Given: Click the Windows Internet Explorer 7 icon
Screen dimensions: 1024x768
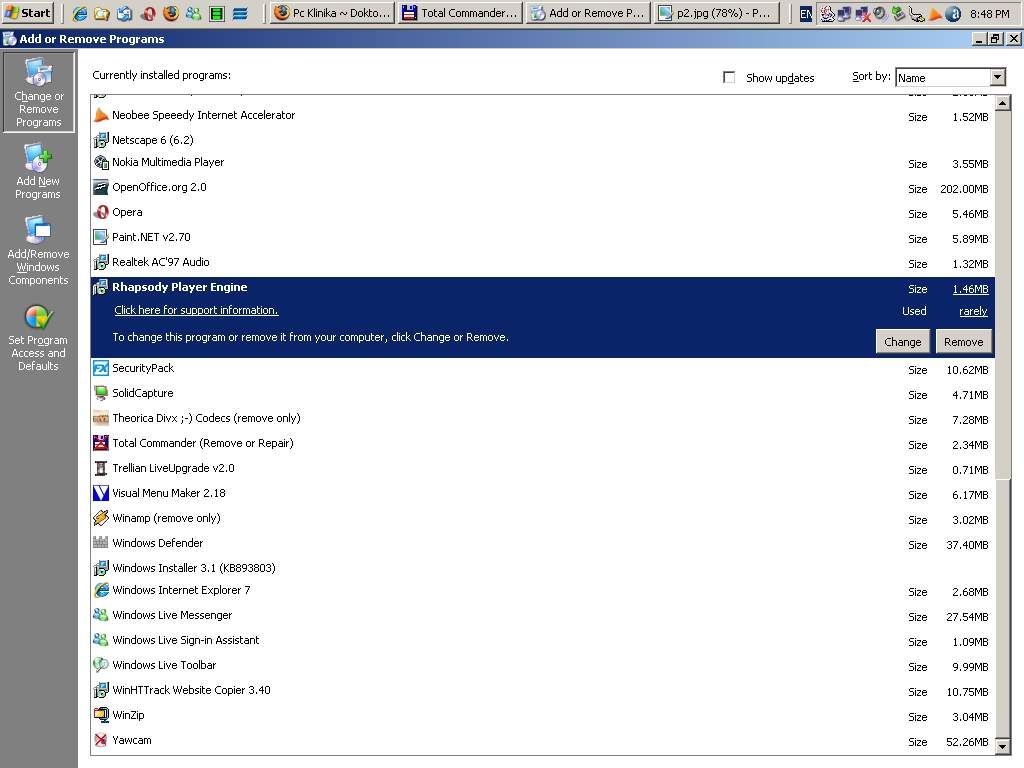Looking at the screenshot, I should [101, 590].
